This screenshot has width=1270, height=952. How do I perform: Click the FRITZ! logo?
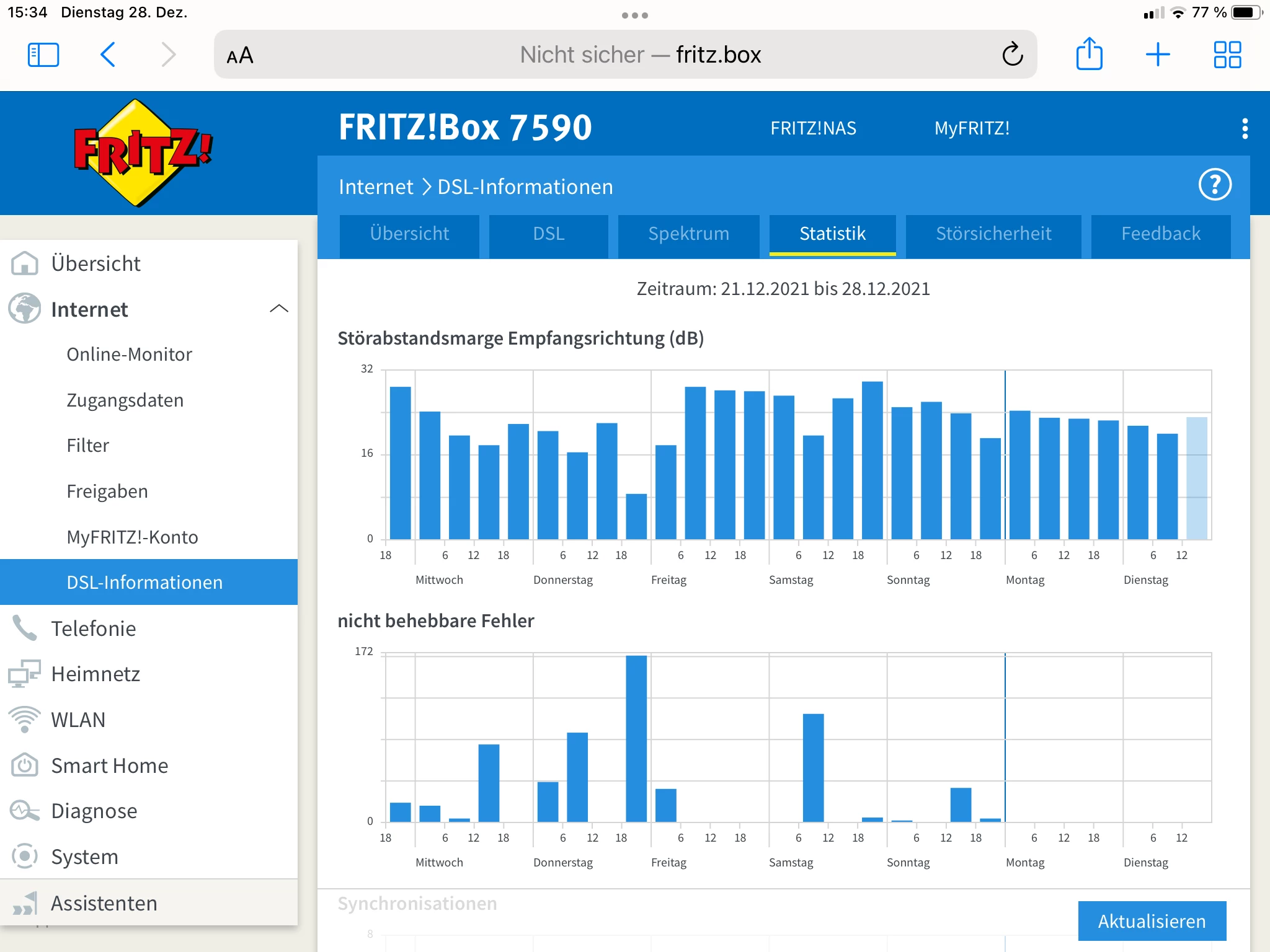click(x=143, y=152)
